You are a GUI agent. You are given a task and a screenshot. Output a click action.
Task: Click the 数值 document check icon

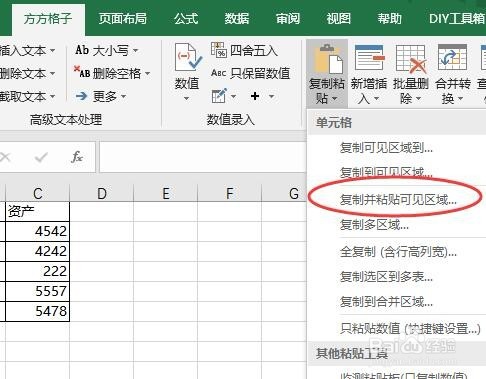click(x=187, y=57)
